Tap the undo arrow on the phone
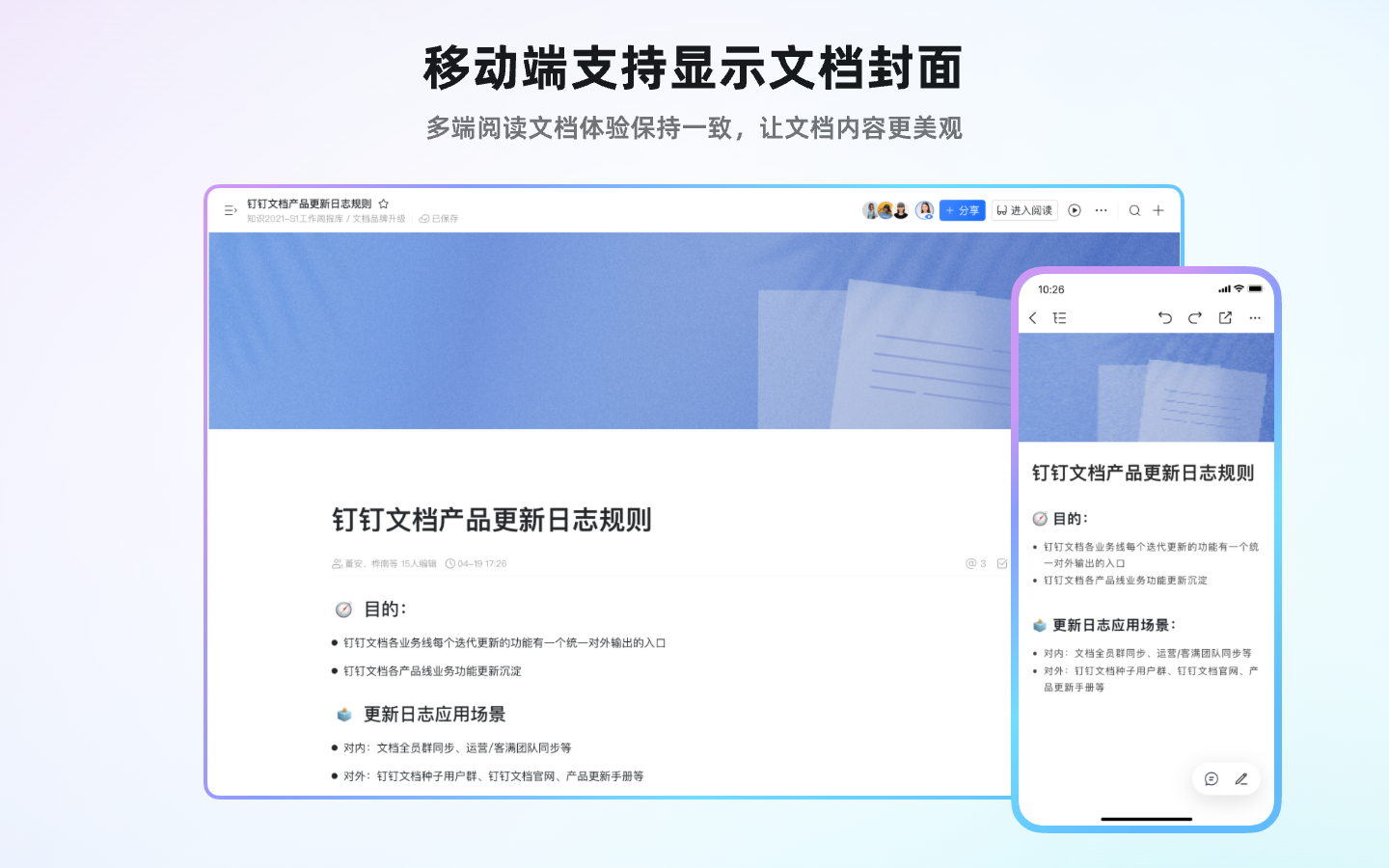Image resolution: width=1389 pixels, height=868 pixels. (x=1165, y=318)
